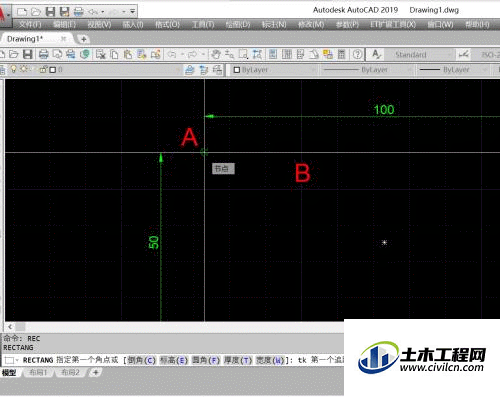Open the Properties palette icon
This screenshot has width=500, height=397.
tap(273, 54)
